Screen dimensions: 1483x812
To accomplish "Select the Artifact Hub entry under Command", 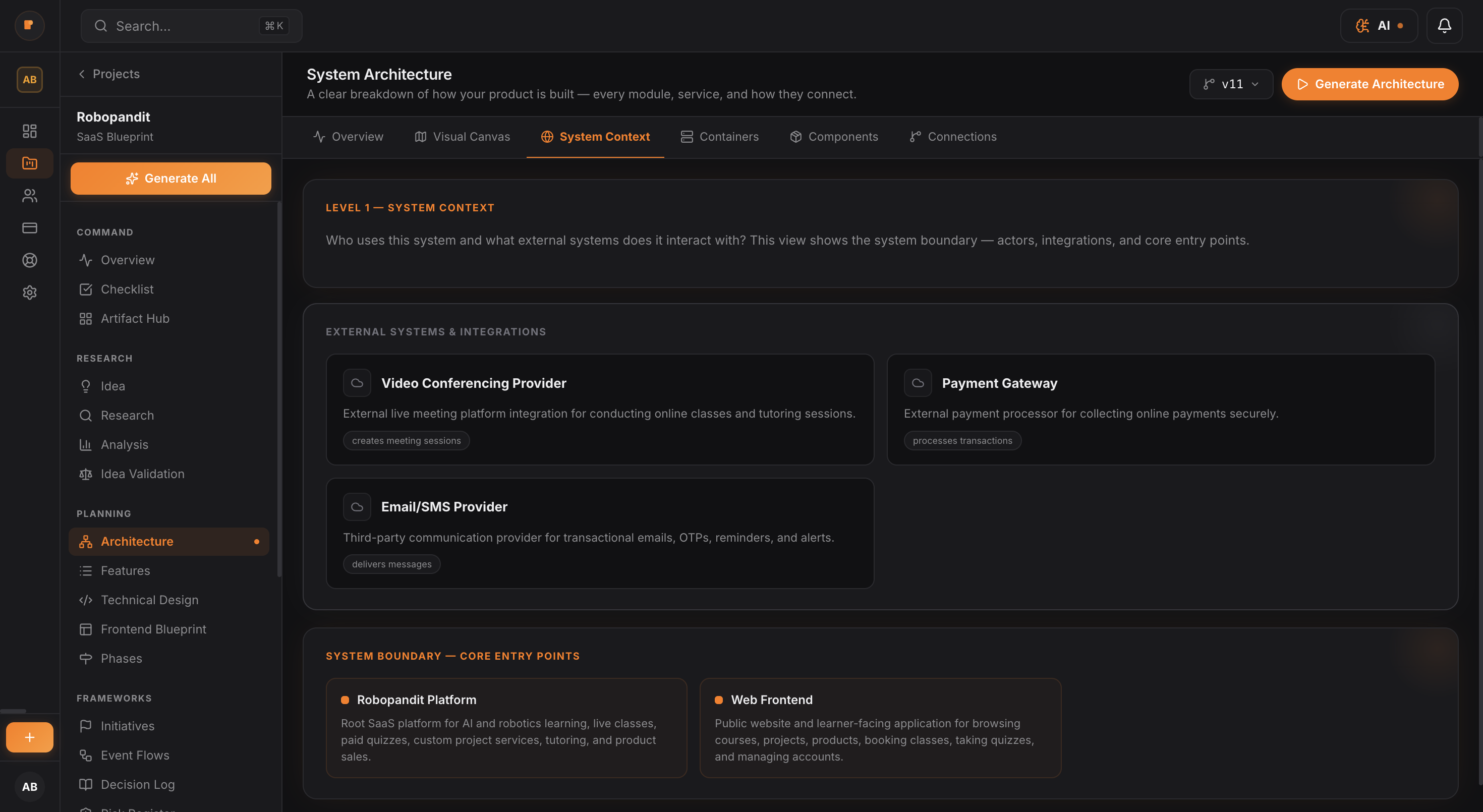I will tap(135, 318).
